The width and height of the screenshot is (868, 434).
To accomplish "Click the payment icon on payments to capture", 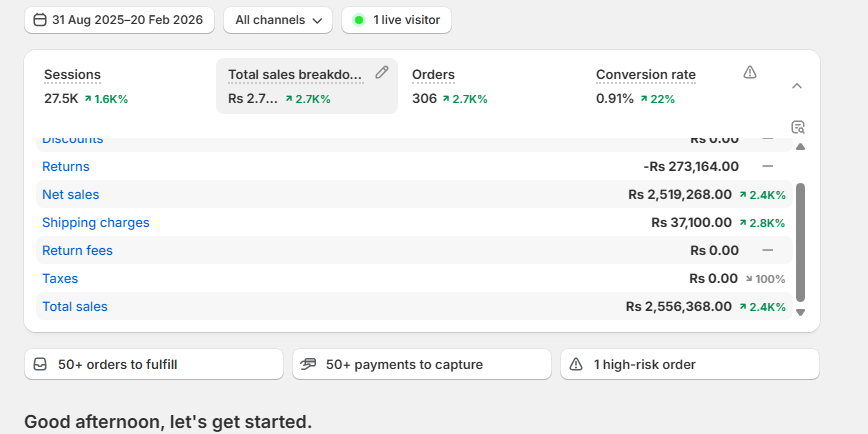I will pyautogui.click(x=309, y=365).
